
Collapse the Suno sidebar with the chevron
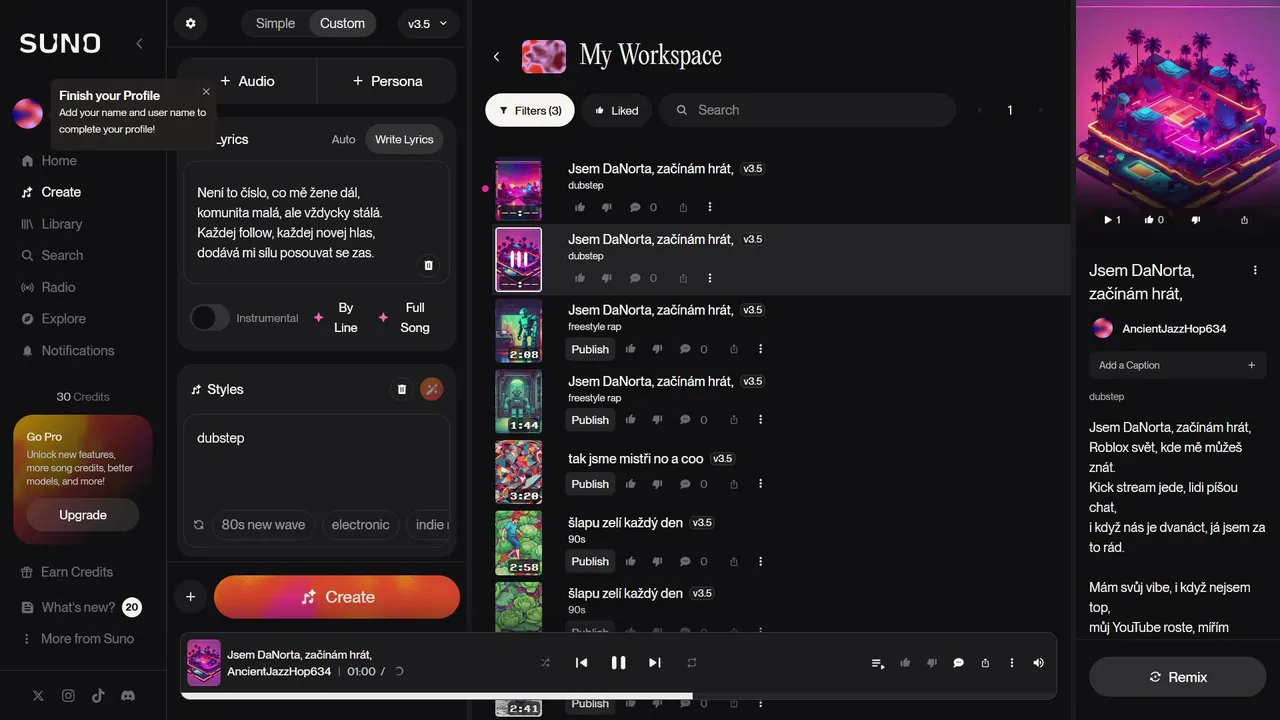pyautogui.click(x=139, y=43)
